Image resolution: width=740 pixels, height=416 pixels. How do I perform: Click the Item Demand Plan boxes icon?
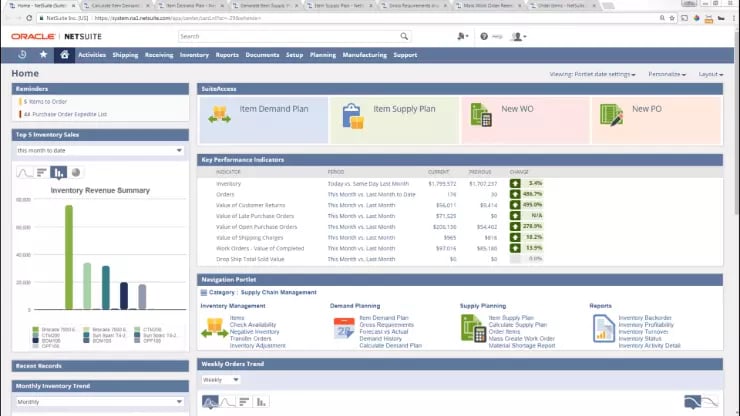click(219, 114)
